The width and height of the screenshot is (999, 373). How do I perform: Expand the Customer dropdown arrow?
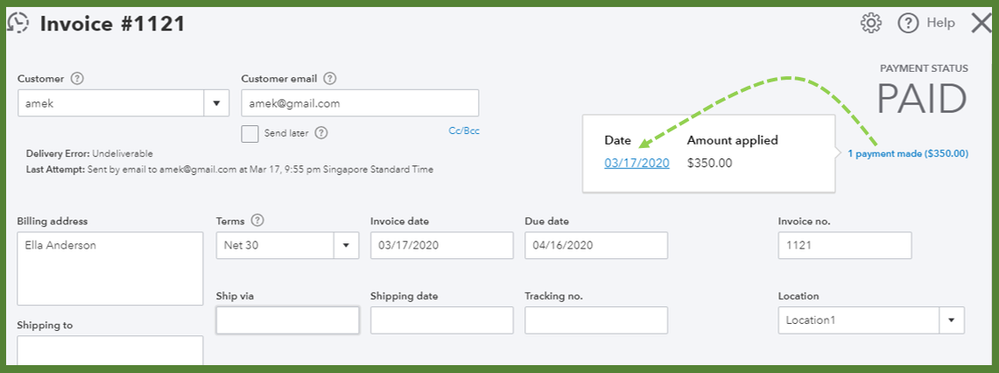click(216, 103)
